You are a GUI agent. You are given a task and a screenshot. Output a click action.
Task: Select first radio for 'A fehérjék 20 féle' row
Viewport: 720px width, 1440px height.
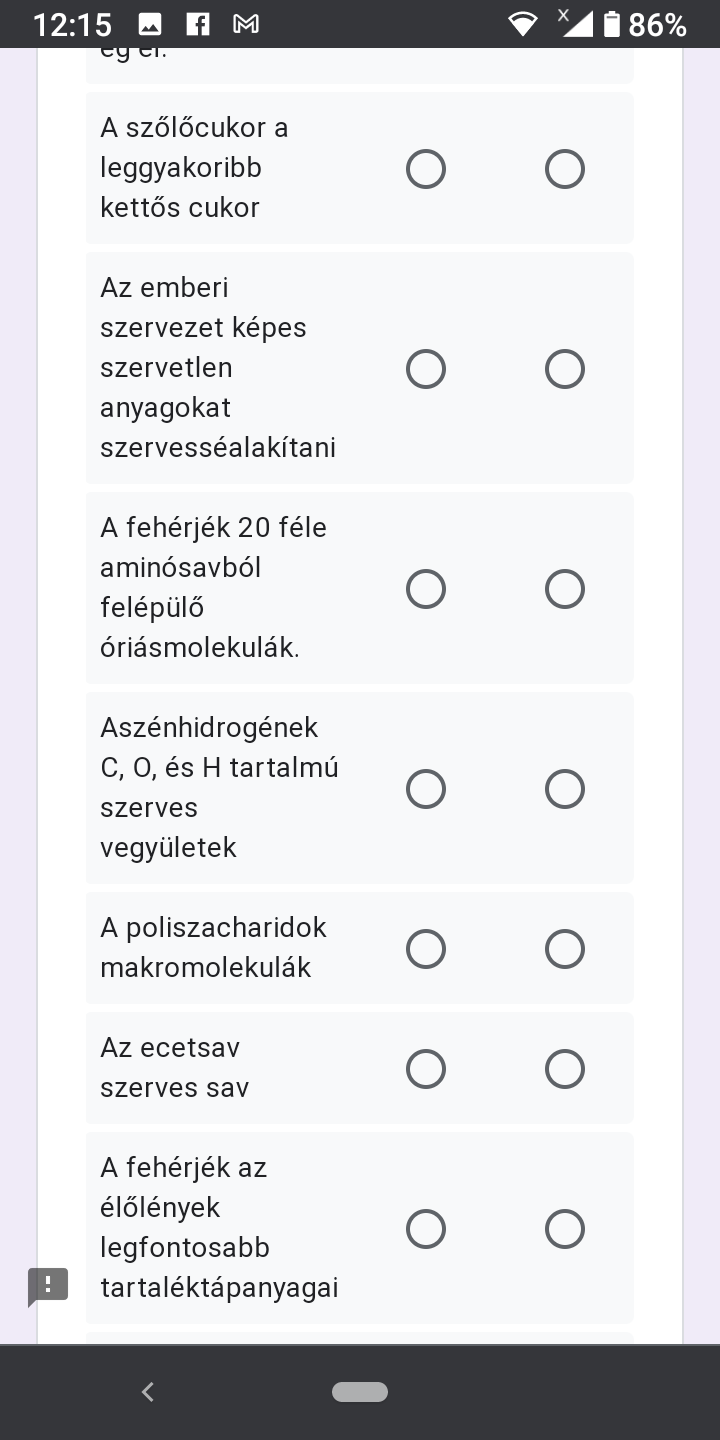pos(426,589)
